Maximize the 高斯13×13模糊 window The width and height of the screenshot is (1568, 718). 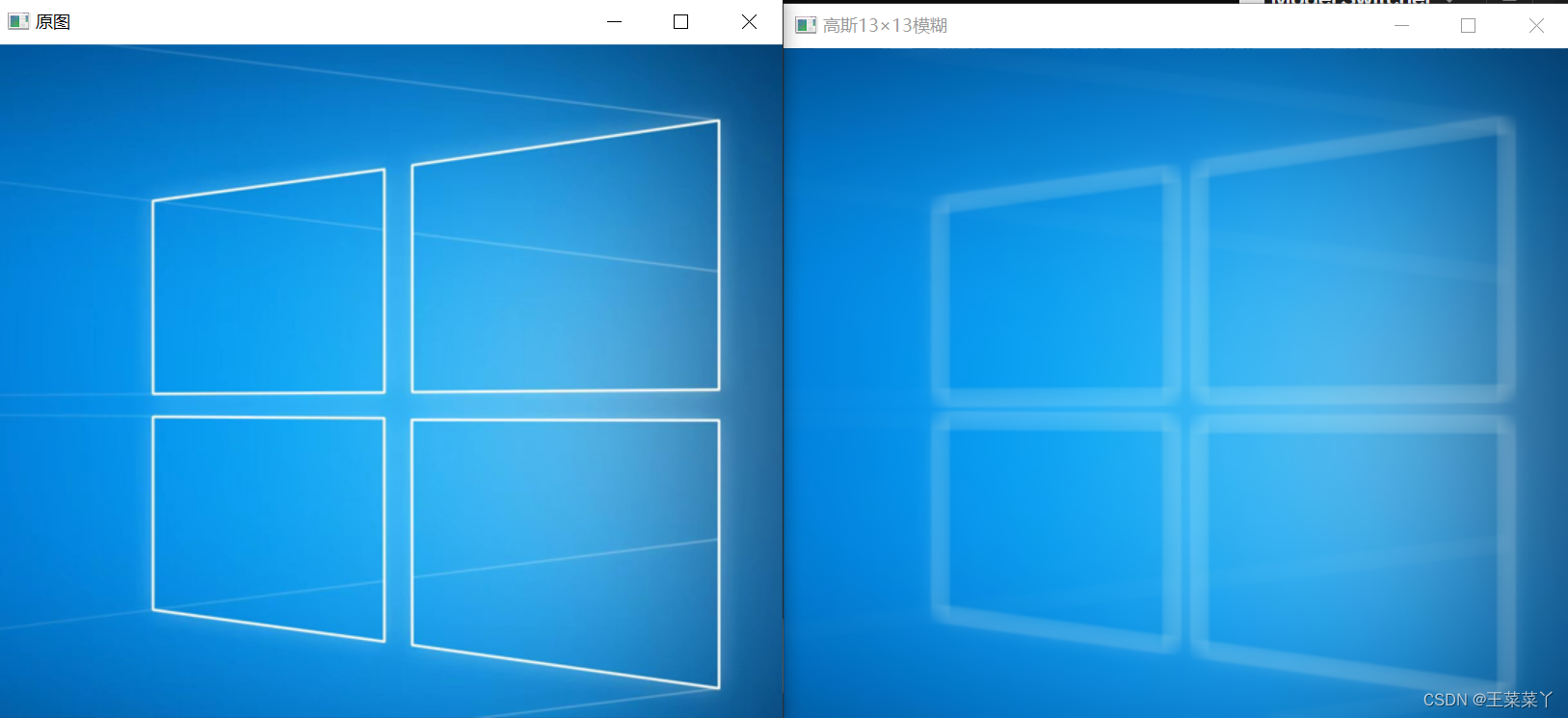(1468, 26)
